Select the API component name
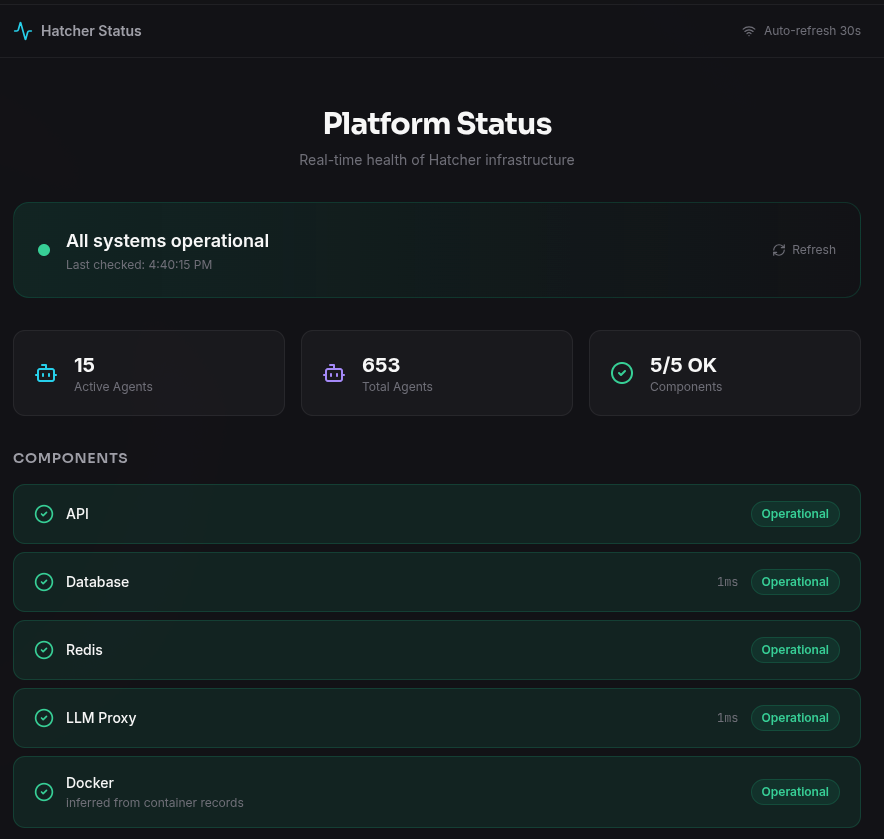Image resolution: width=884 pixels, height=839 pixels. coord(77,514)
